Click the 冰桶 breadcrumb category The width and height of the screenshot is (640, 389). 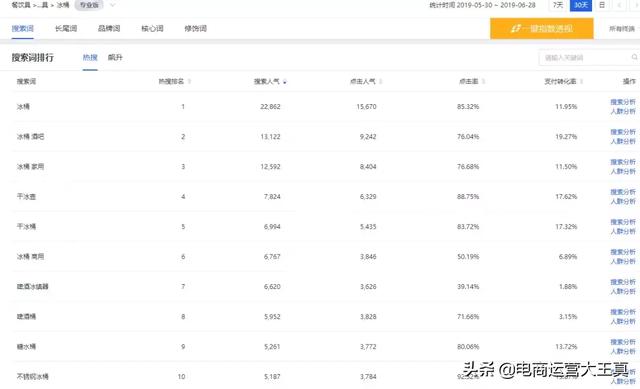(62, 5)
